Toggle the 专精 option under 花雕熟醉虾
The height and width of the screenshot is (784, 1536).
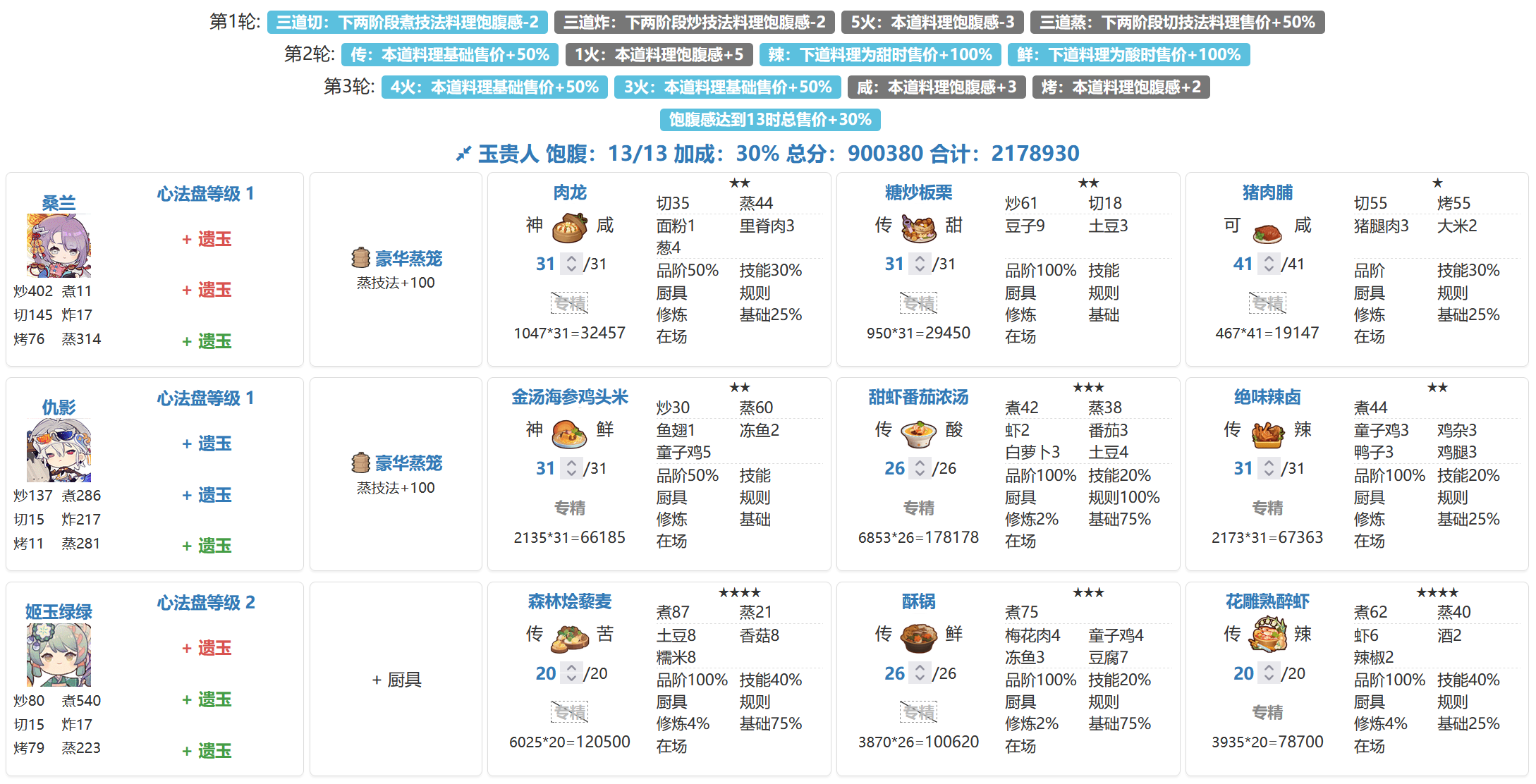1267,712
